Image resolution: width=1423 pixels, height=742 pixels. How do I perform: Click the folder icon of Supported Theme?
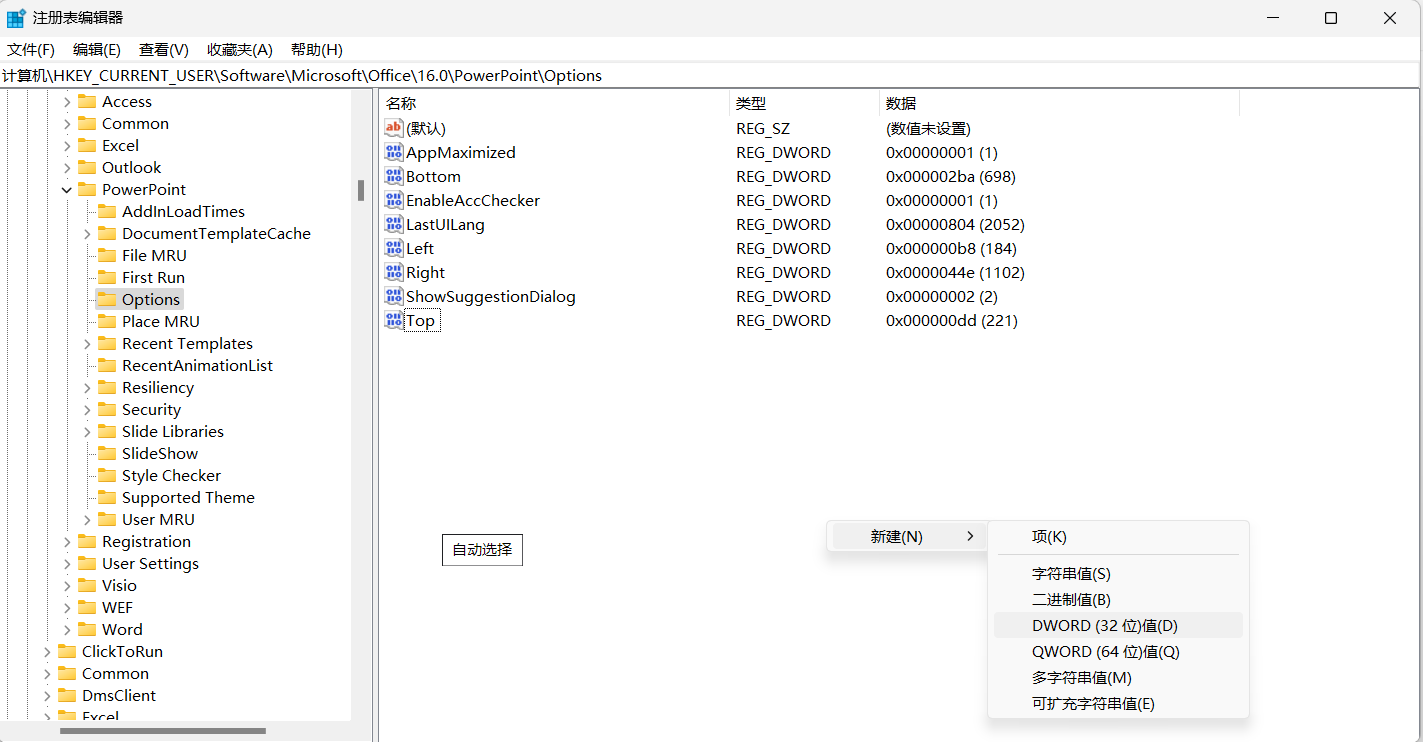tap(107, 497)
